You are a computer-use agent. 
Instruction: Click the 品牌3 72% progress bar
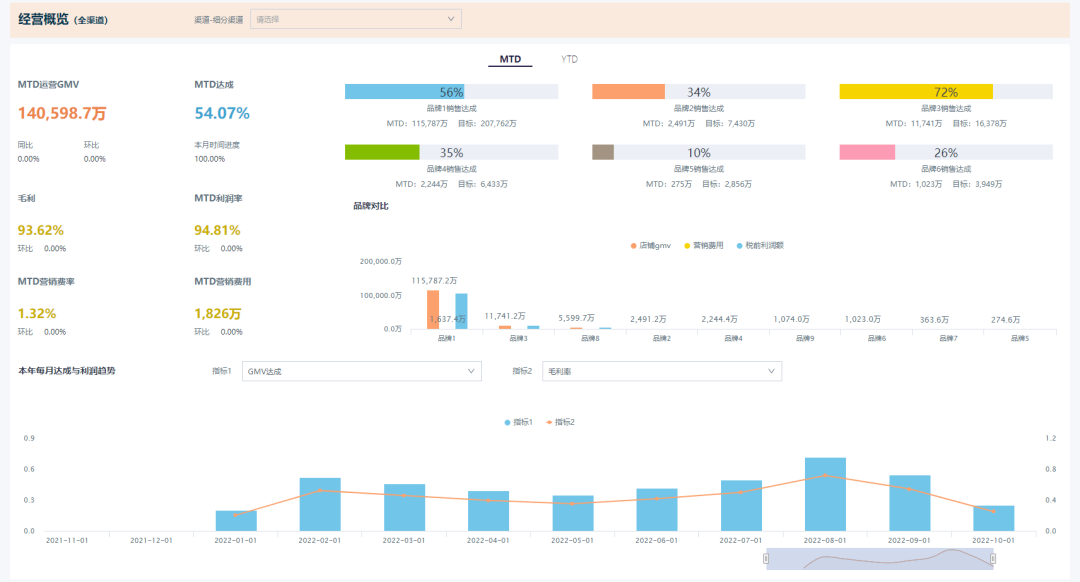tap(946, 92)
